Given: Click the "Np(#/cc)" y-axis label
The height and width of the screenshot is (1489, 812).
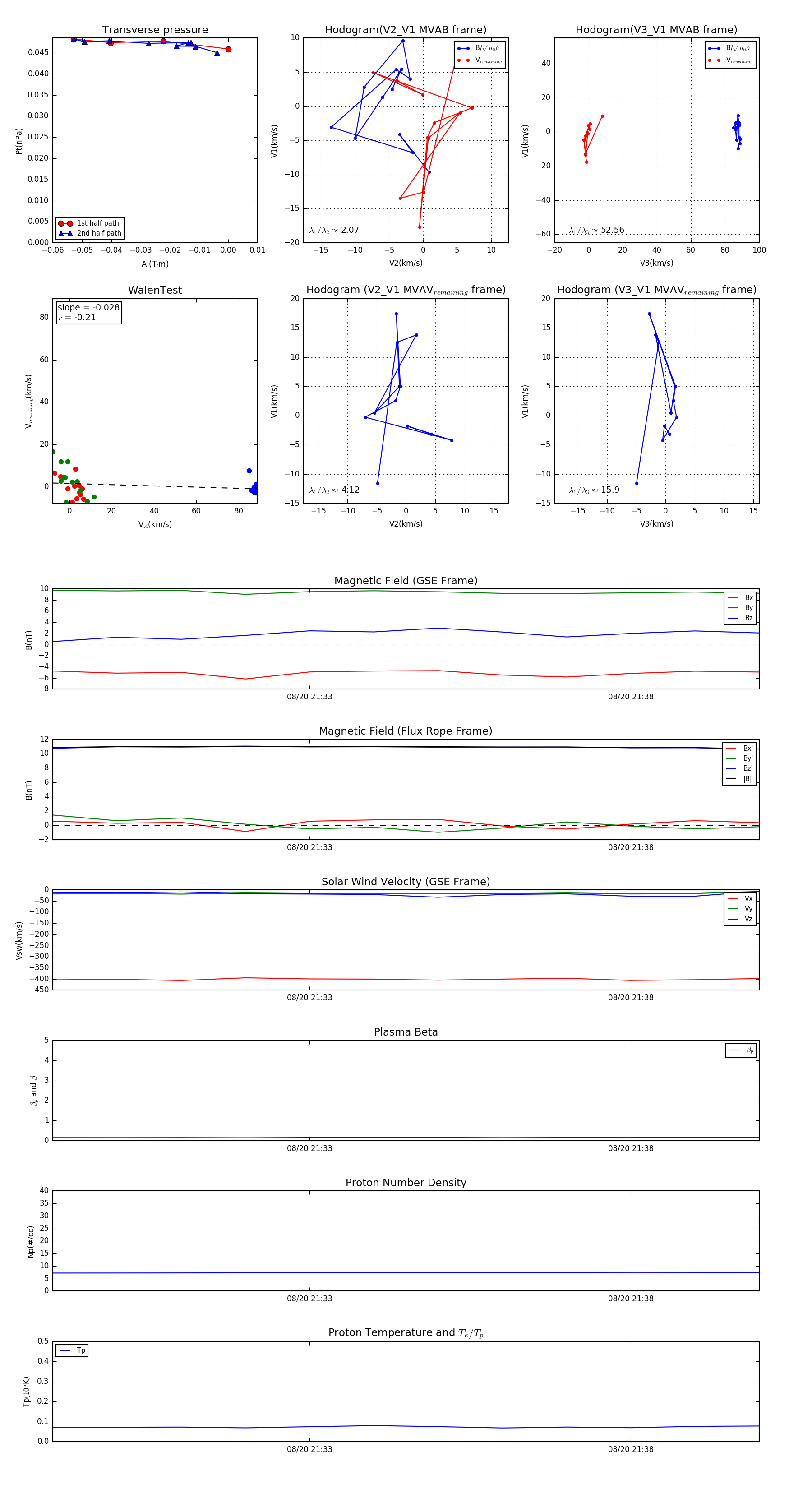Looking at the screenshot, I should point(31,1242).
